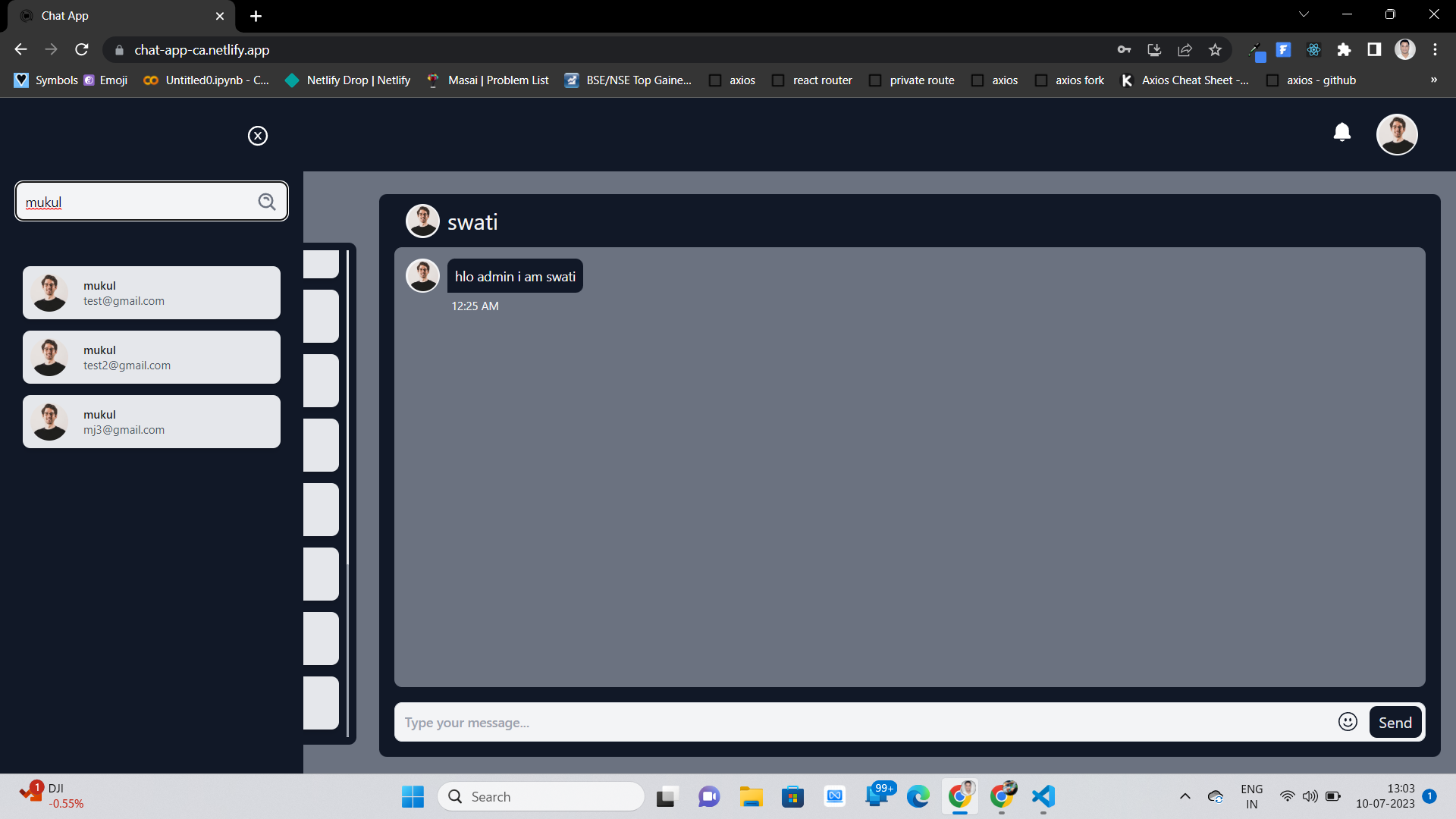Click the search magnifier in the sidebar
The image size is (1456, 819).
pos(267,202)
